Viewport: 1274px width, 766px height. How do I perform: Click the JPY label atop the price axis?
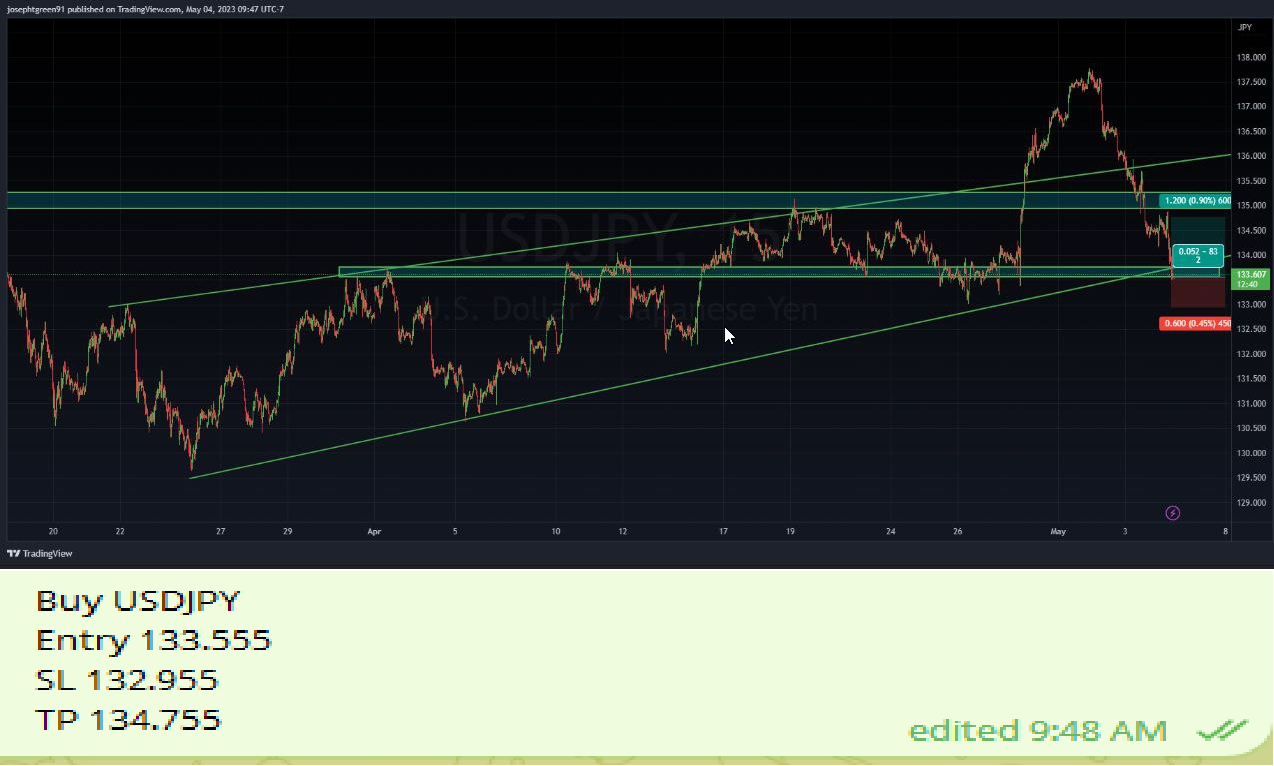[1244, 27]
